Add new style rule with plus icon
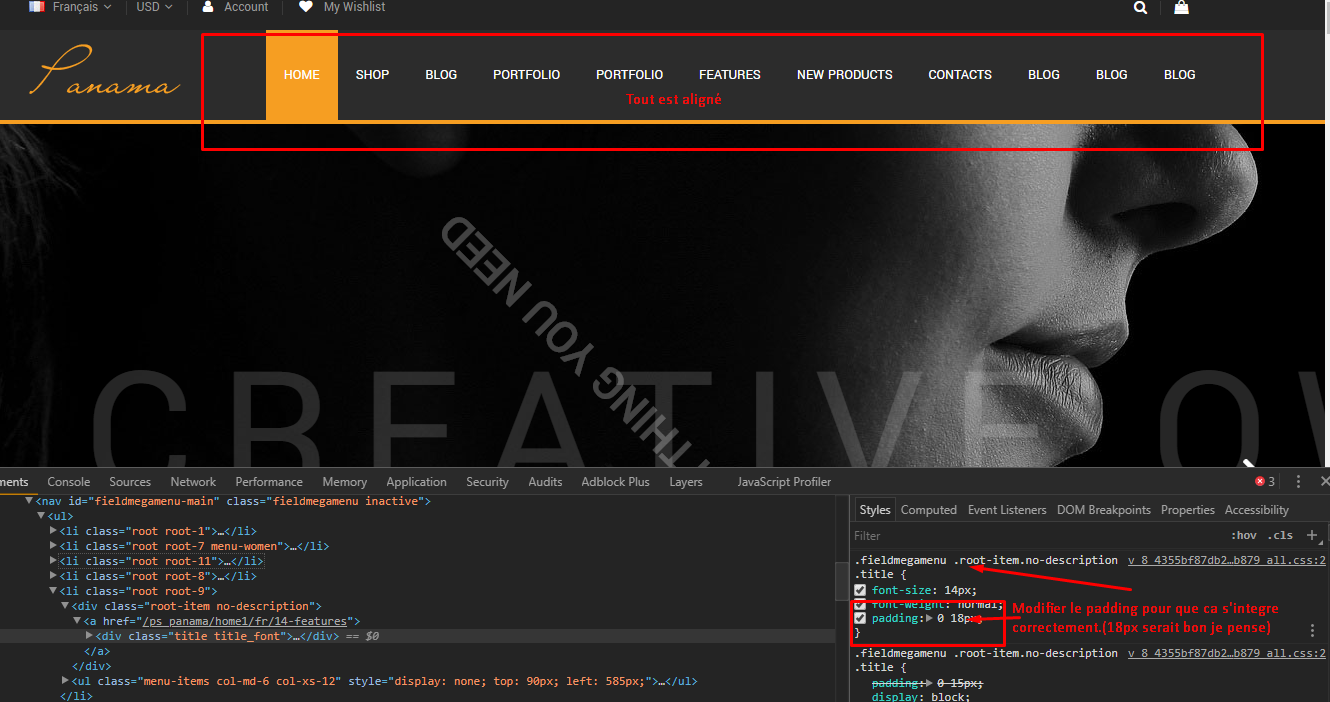 pyautogui.click(x=1312, y=535)
